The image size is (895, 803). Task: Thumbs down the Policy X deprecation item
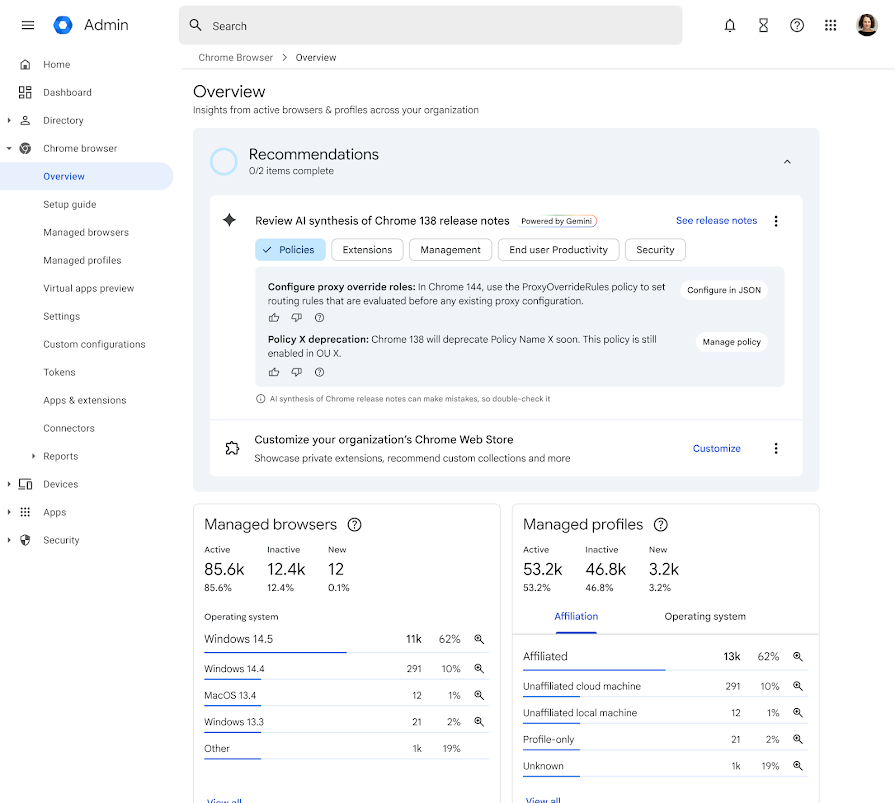tap(297, 372)
